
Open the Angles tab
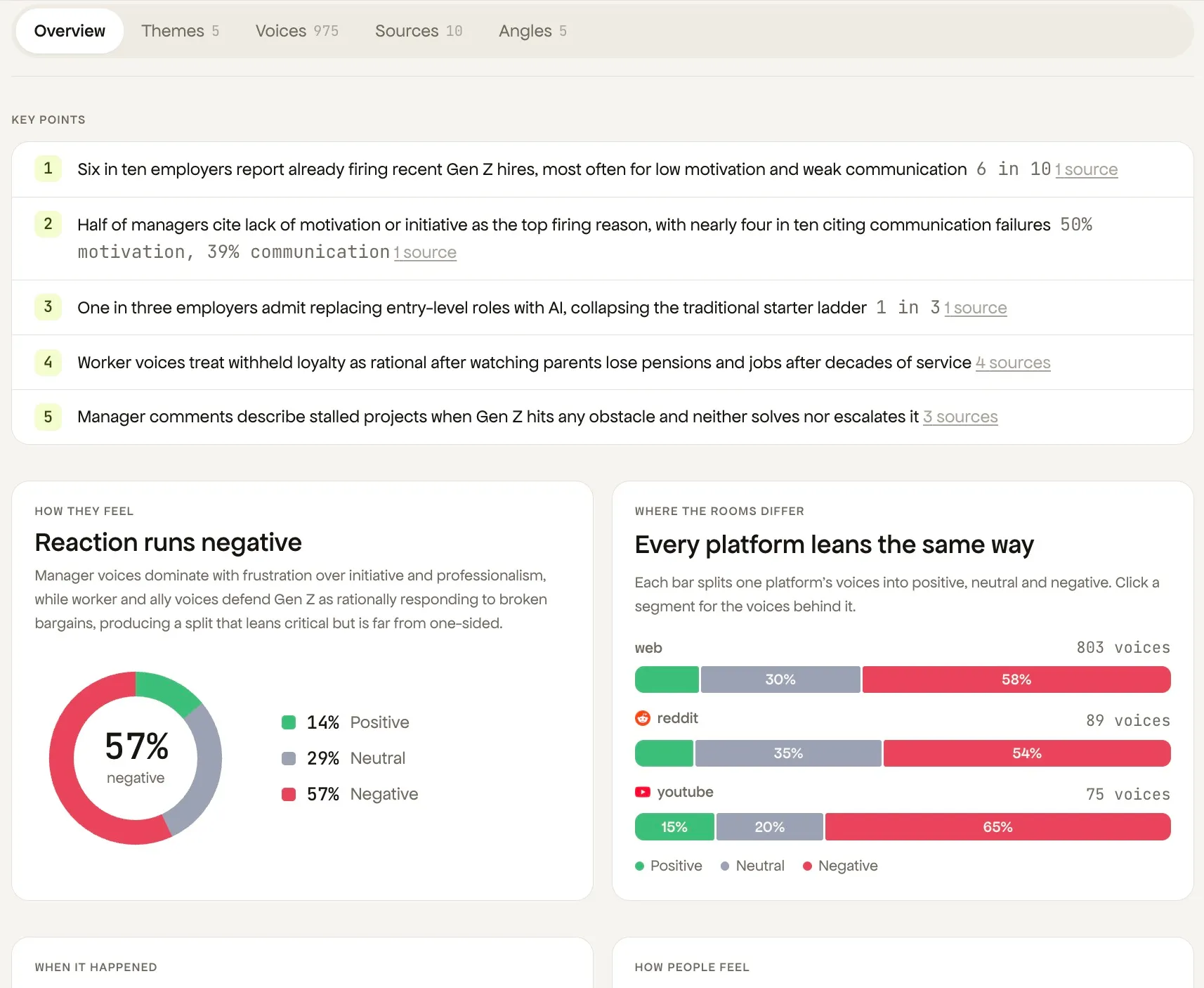(x=532, y=31)
